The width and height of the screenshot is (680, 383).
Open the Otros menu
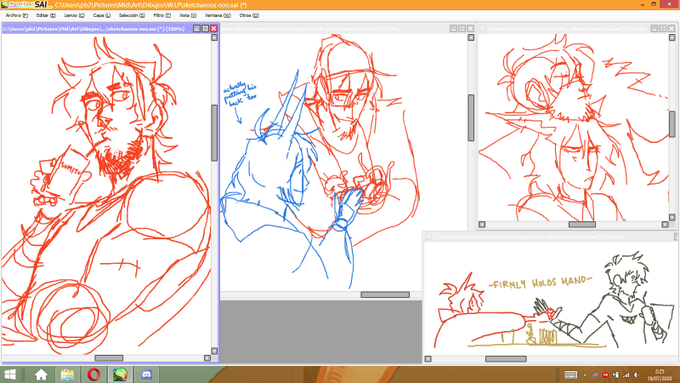point(249,15)
